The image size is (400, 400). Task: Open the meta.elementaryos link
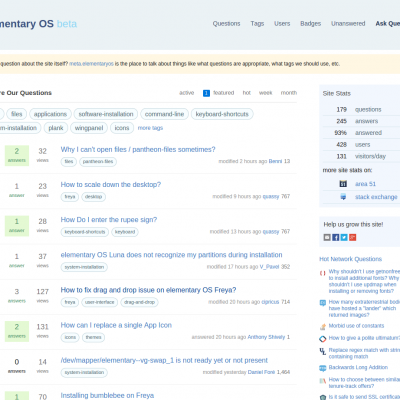[91, 64]
